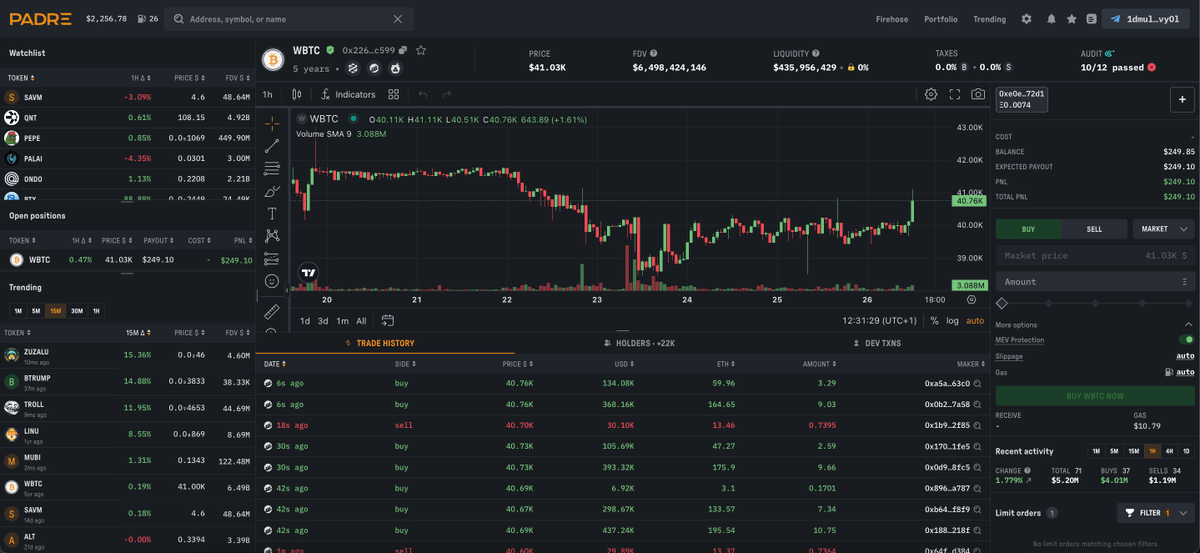
Task: Change candlestick chart style
Action: pyautogui.click(x=297, y=94)
